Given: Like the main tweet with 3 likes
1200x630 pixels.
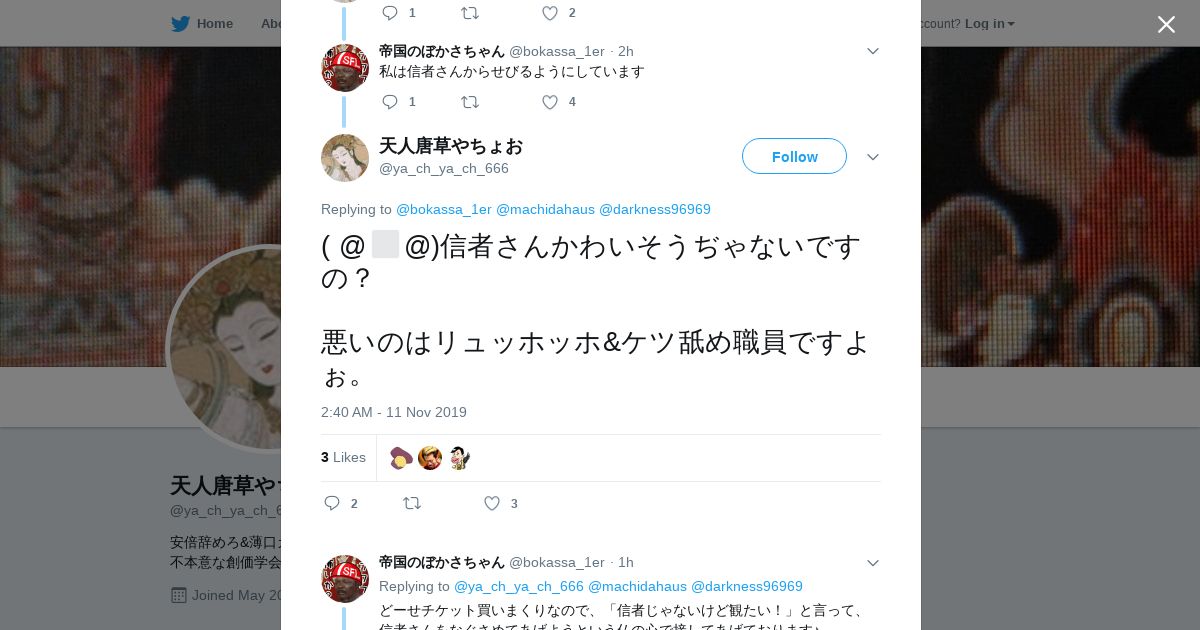Looking at the screenshot, I should pos(492,503).
